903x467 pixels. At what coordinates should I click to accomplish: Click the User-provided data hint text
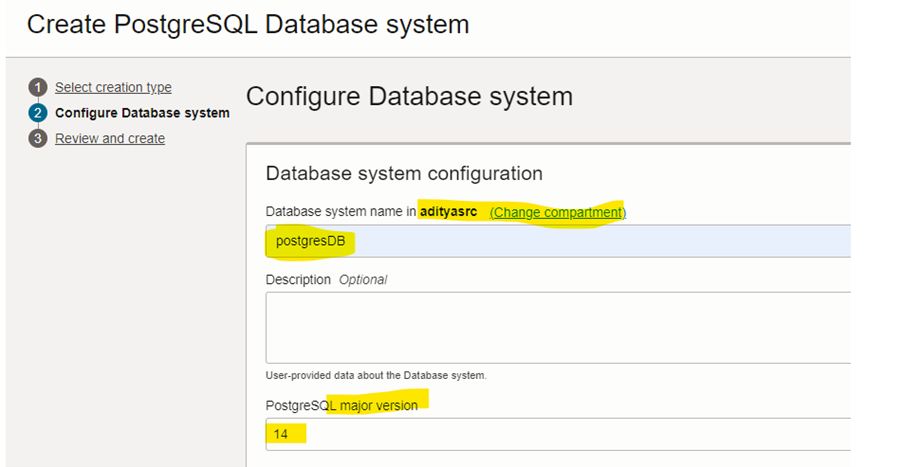[376, 376]
